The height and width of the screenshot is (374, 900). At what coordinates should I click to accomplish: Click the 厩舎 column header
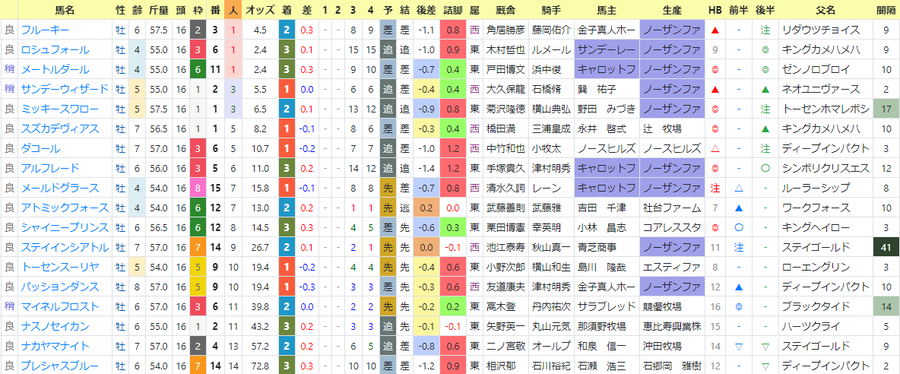coord(506,10)
